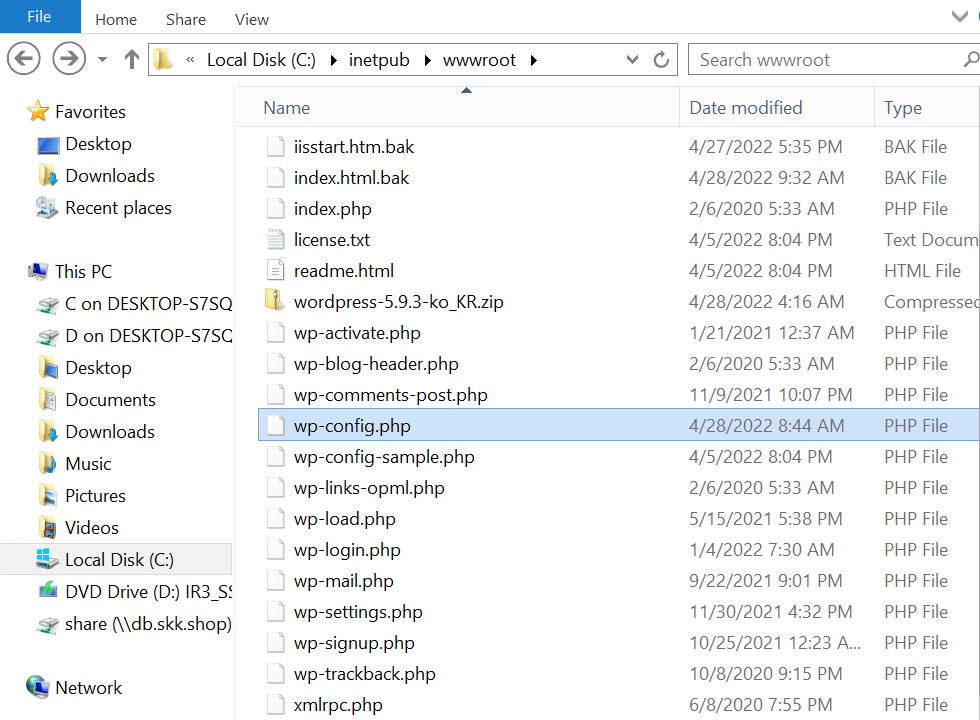980x720 pixels.
Task: Open the Music folder icon
Action: pos(48,463)
